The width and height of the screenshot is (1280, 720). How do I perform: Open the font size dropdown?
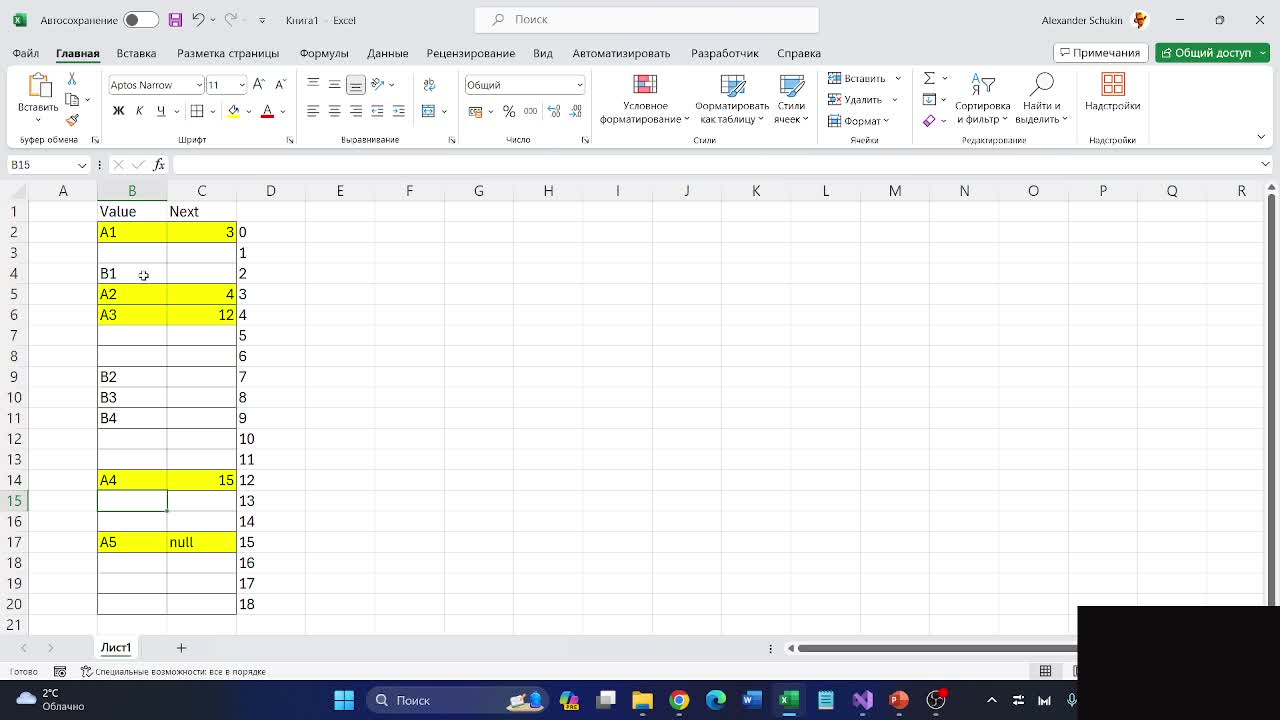coord(241,85)
